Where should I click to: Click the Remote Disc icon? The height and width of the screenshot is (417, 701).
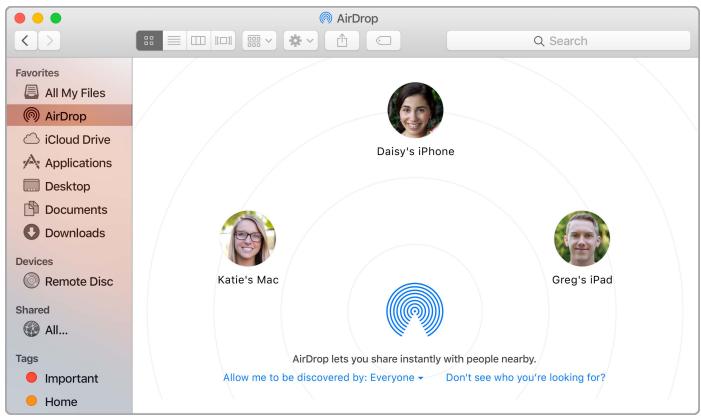(x=31, y=280)
